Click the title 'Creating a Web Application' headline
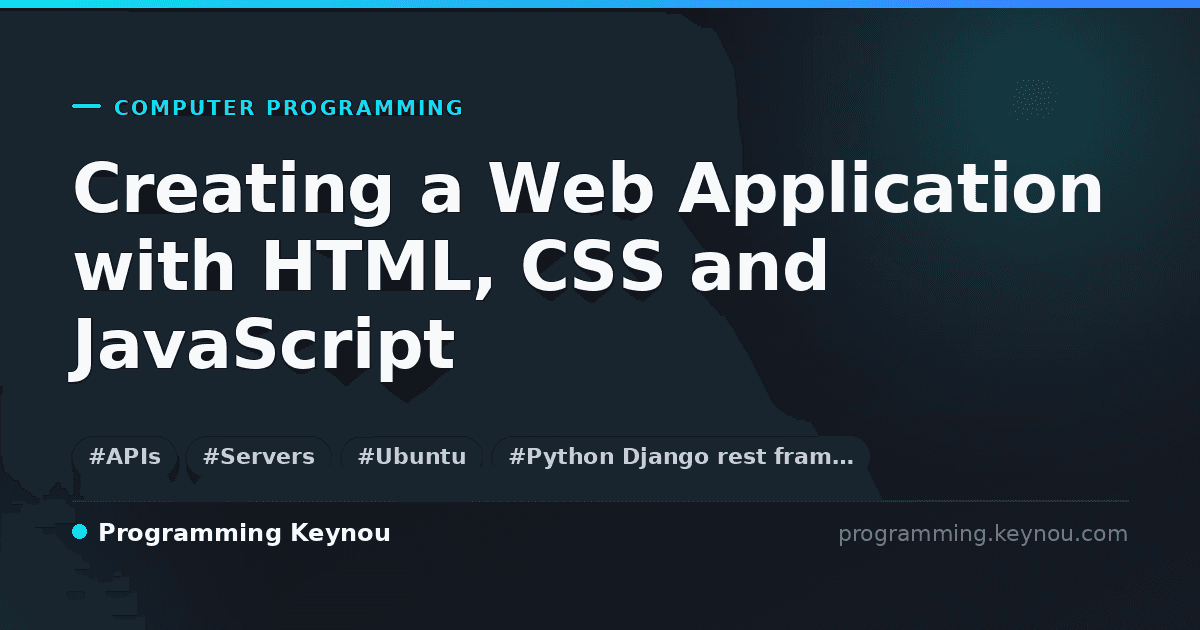The height and width of the screenshot is (630, 1200). [x=588, y=268]
